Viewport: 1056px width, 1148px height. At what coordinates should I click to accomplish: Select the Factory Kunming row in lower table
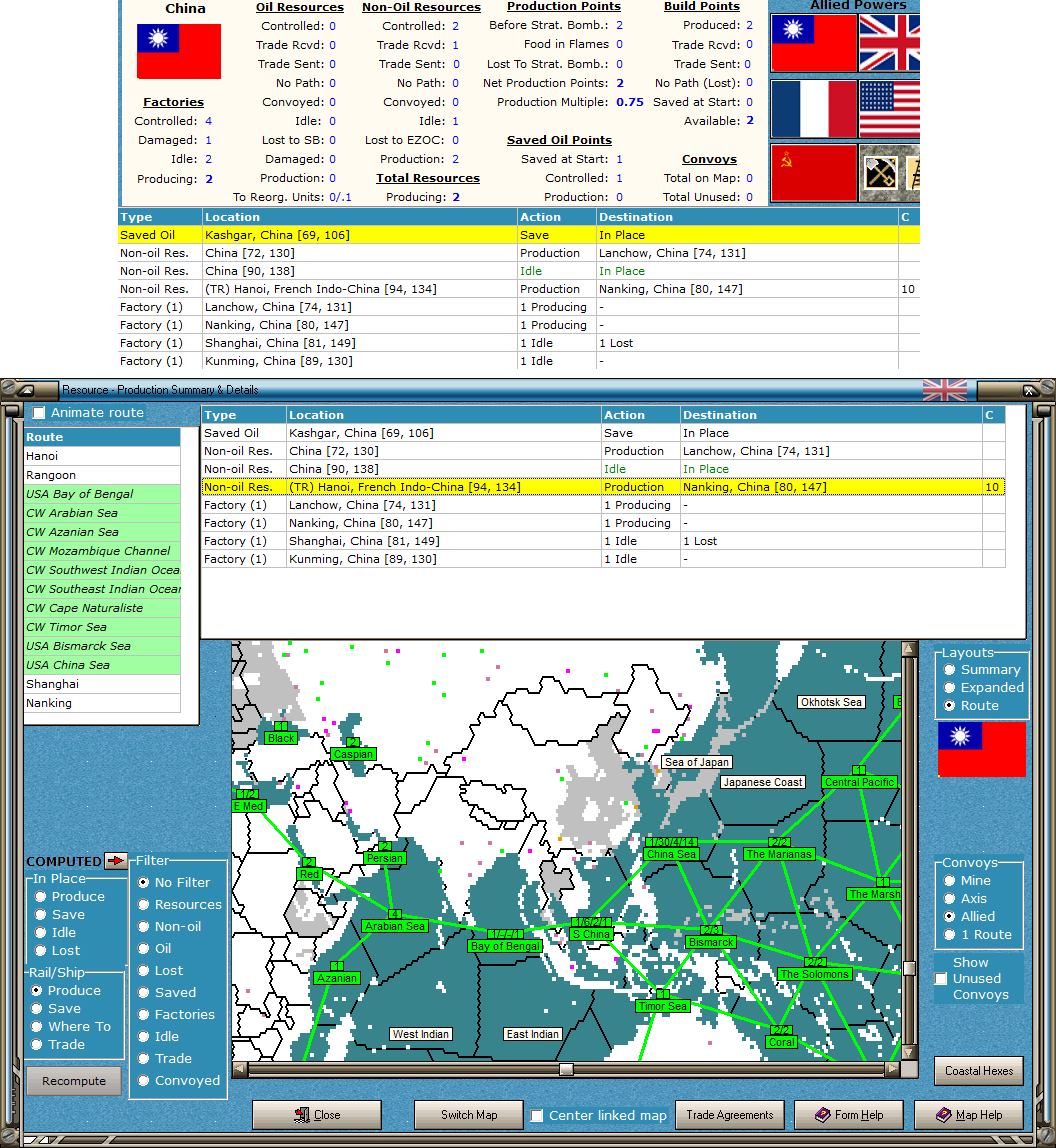(x=603, y=559)
